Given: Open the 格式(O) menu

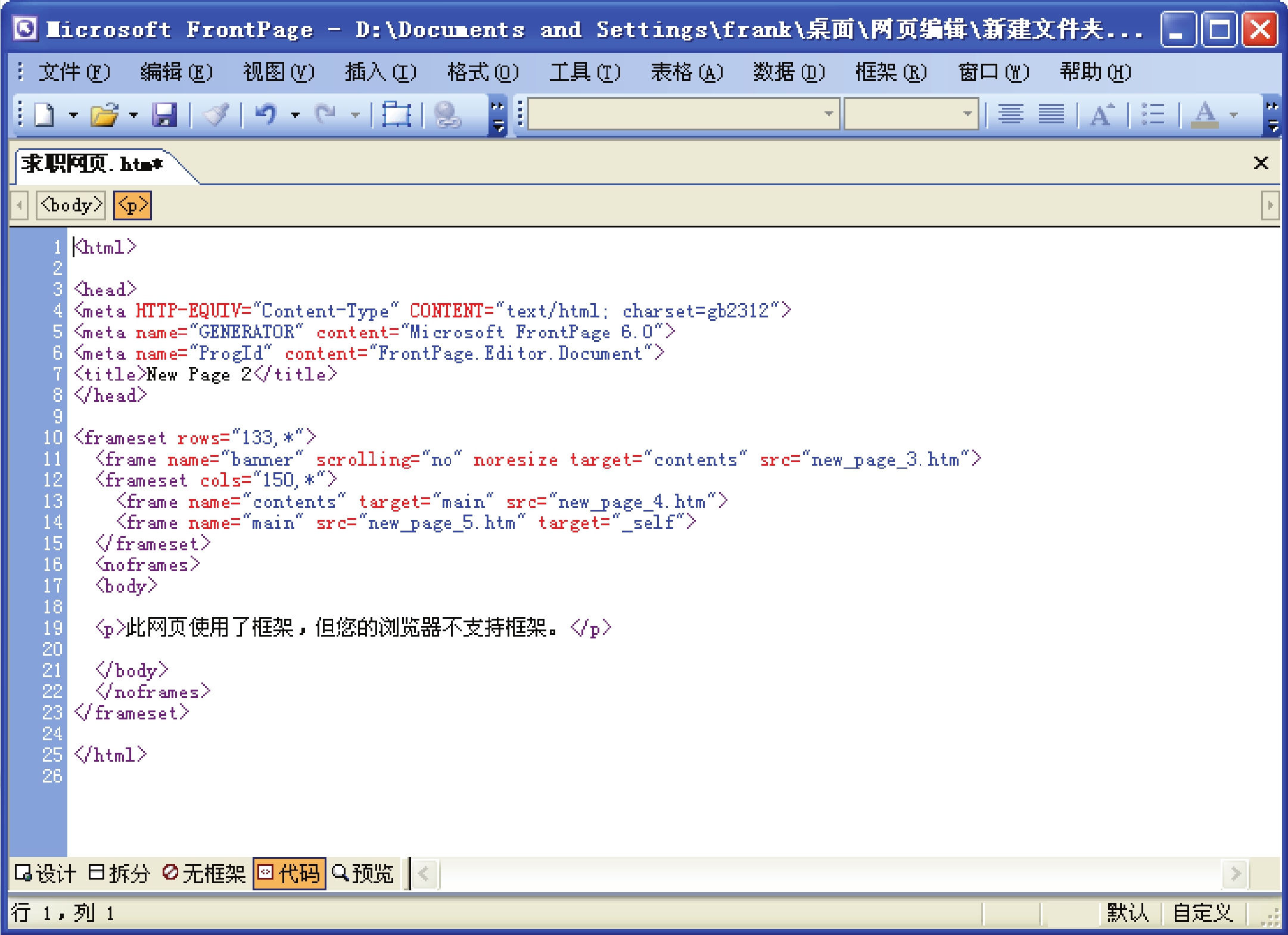Looking at the screenshot, I should click(x=483, y=72).
